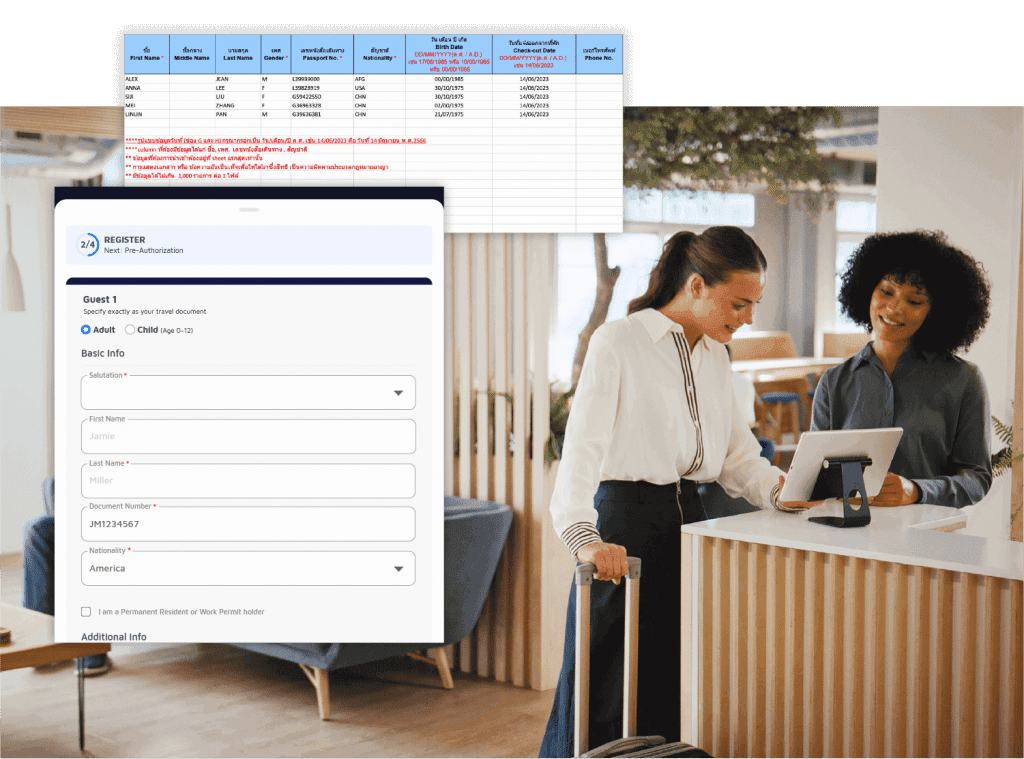Click the REGISTER step header
Image resolution: width=1024 pixels, height=759 pixels.
[x=125, y=240]
